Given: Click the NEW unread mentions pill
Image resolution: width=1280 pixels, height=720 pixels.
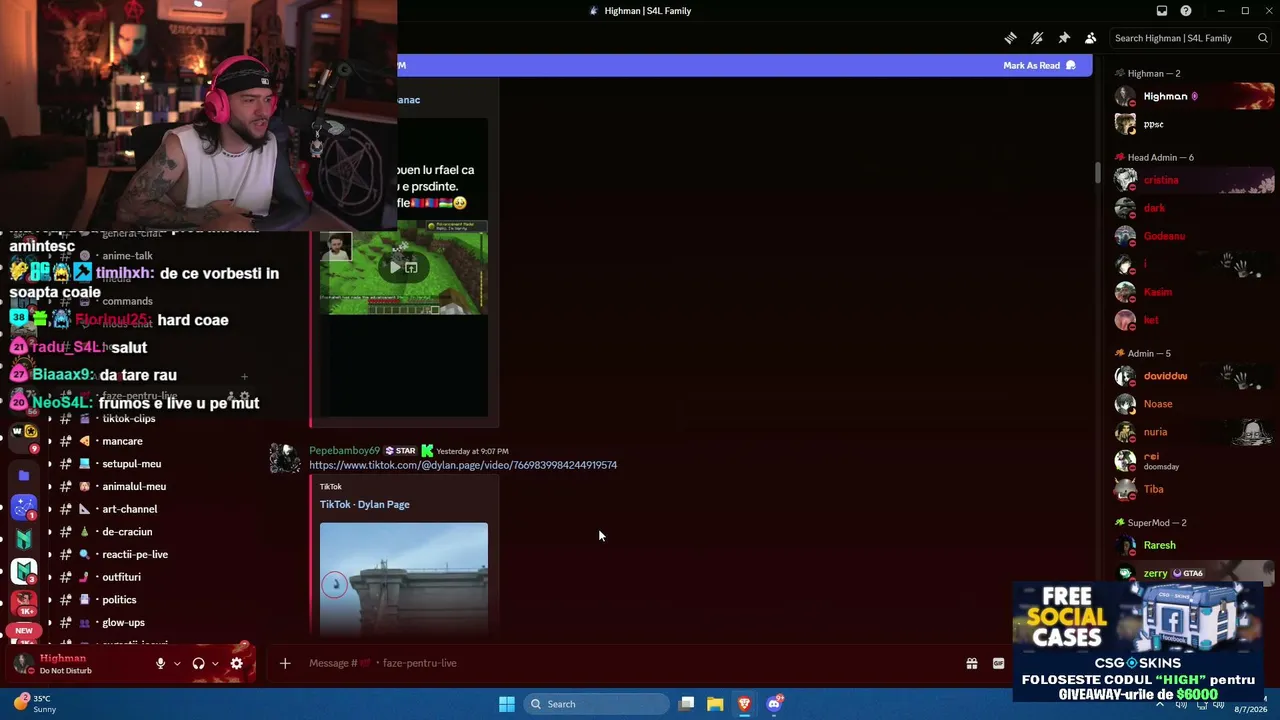Looking at the screenshot, I should (24, 631).
